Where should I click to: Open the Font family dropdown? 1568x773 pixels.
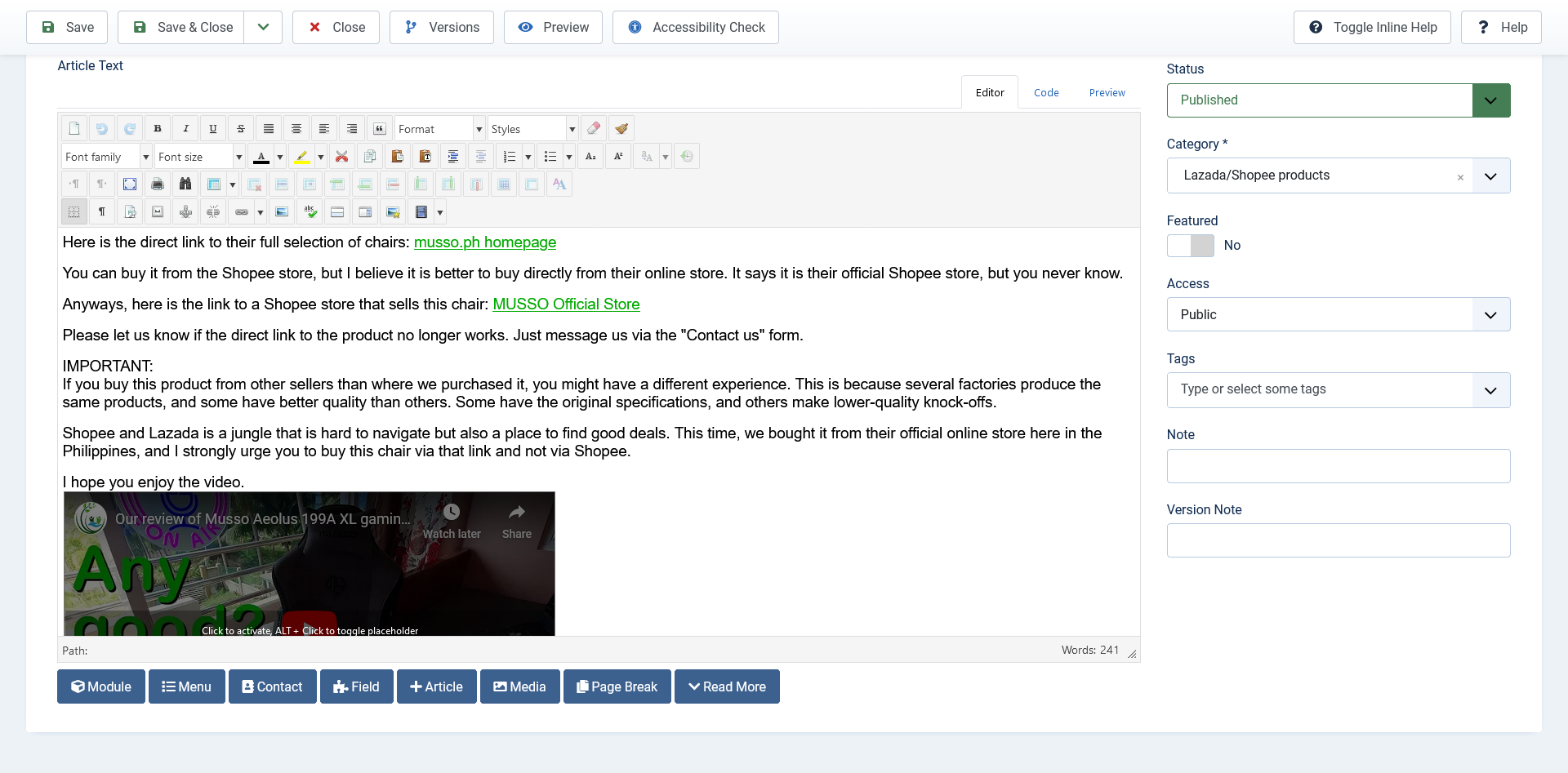click(x=107, y=157)
